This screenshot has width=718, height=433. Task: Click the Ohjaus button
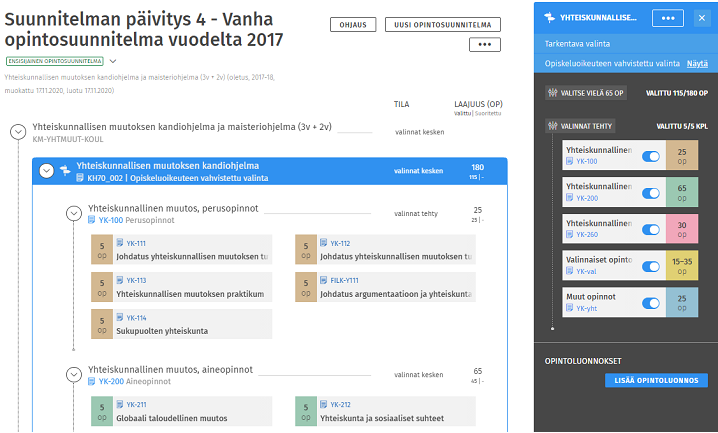click(352, 24)
